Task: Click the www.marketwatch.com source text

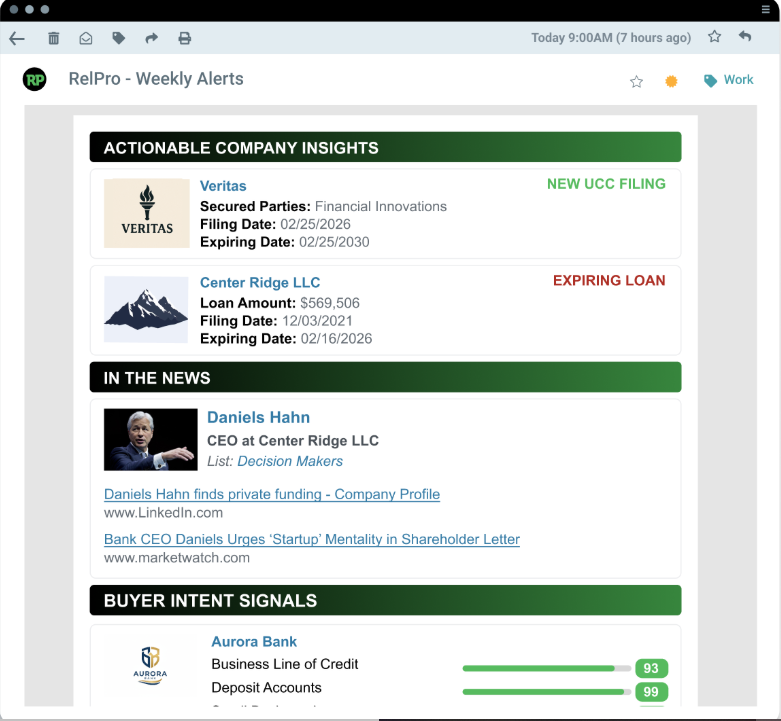Action: tap(177, 558)
